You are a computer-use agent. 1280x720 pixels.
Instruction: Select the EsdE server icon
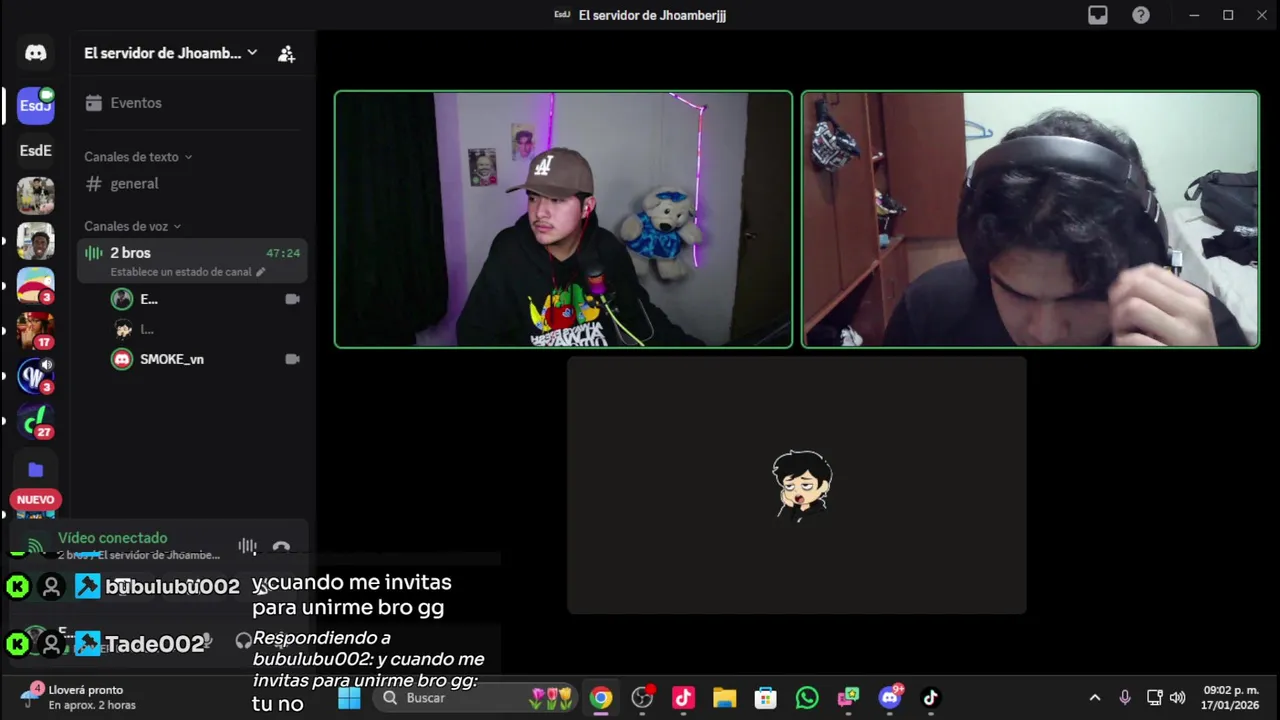36,150
